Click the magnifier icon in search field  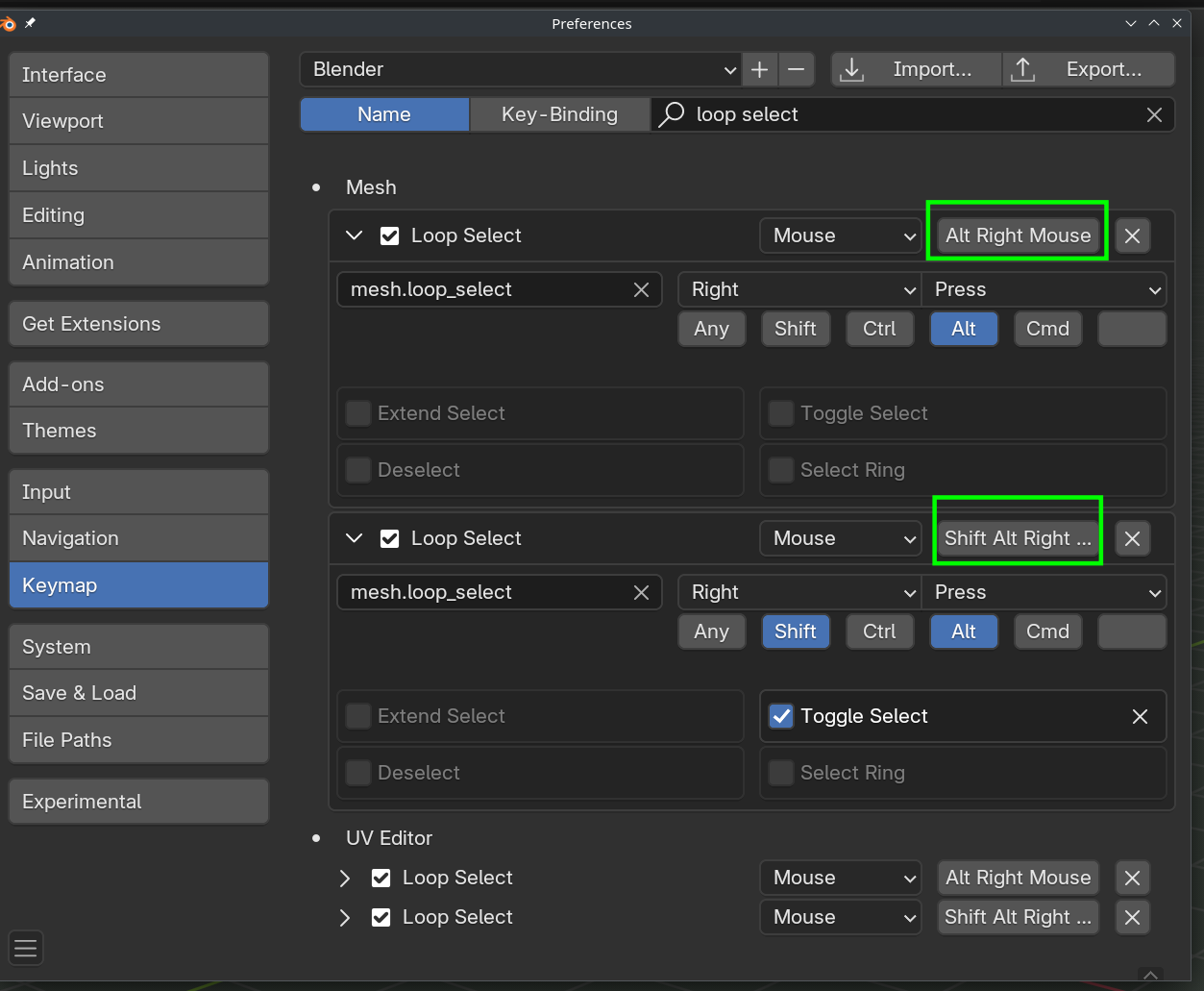click(673, 114)
